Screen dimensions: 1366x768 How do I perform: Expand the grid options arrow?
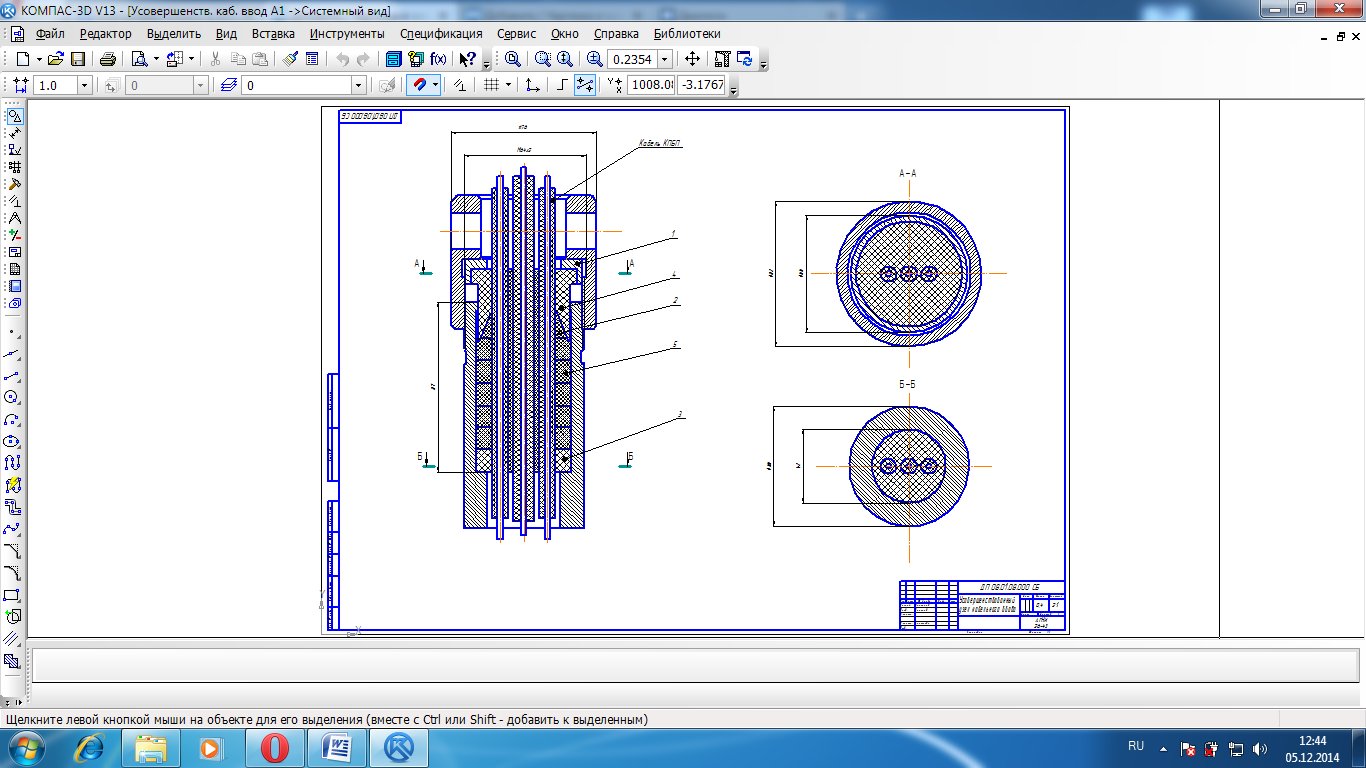(508, 85)
